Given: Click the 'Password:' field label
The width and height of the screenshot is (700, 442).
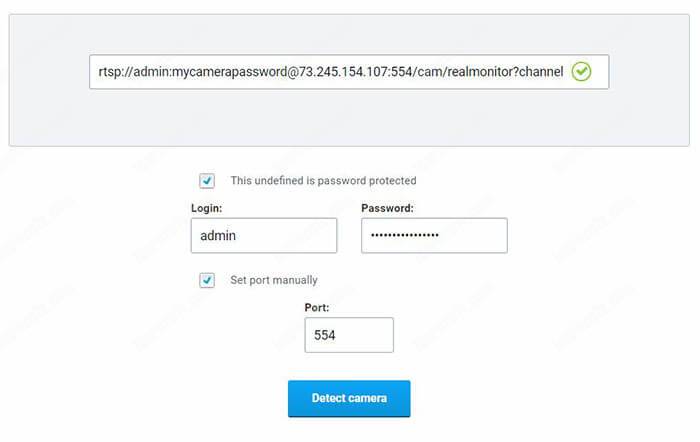Looking at the screenshot, I should point(387,208).
